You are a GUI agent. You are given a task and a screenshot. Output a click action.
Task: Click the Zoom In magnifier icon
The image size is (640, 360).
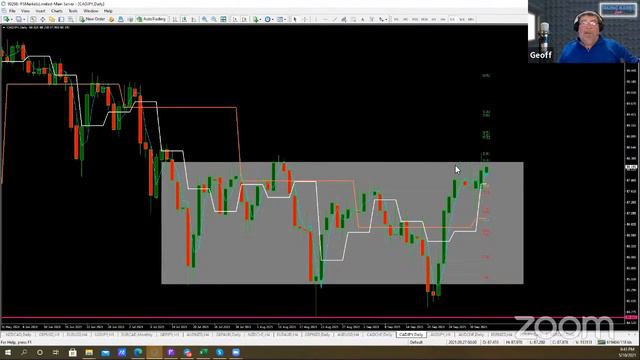pyautogui.click(x=204, y=19)
